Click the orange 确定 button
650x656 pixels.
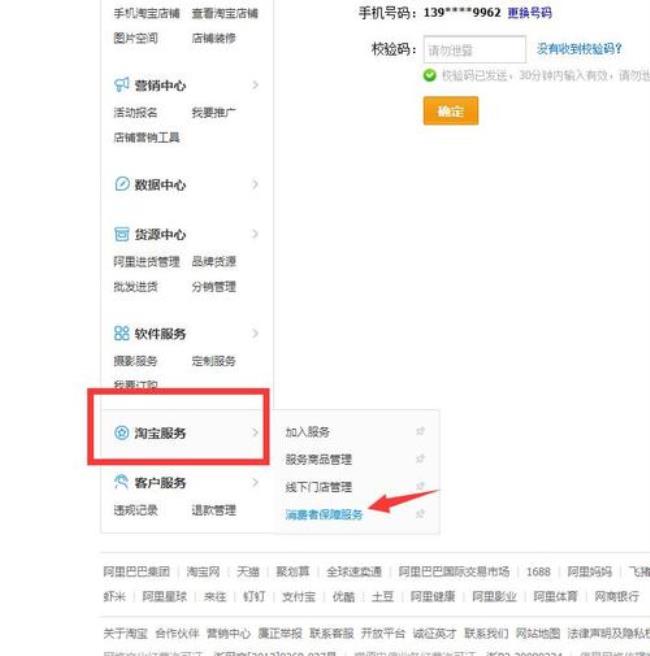451,111
